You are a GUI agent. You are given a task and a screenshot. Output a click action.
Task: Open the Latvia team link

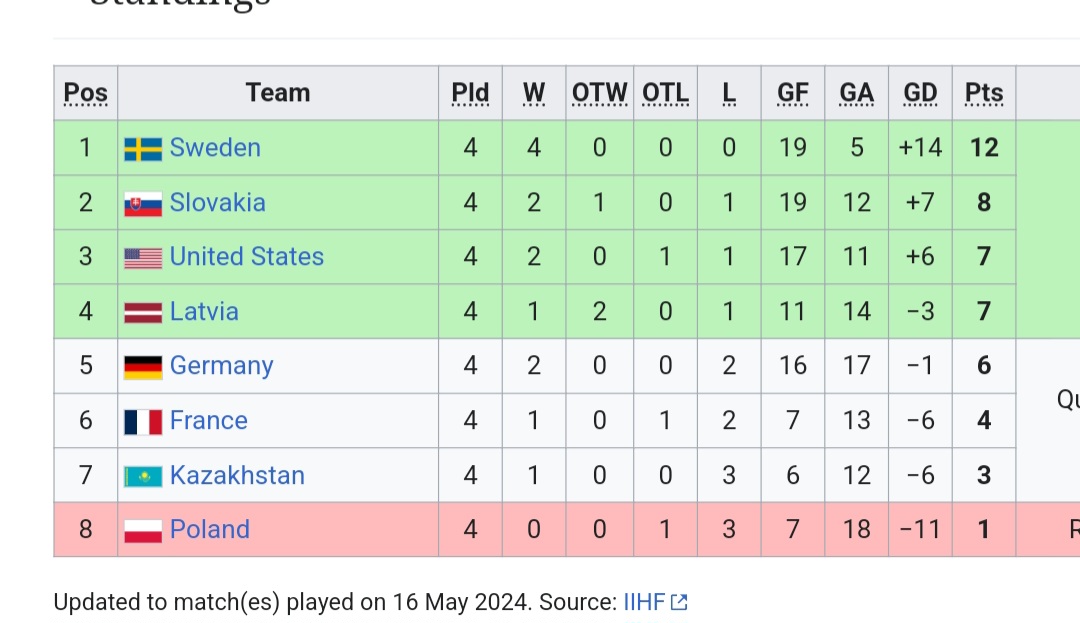coord(204,312)
